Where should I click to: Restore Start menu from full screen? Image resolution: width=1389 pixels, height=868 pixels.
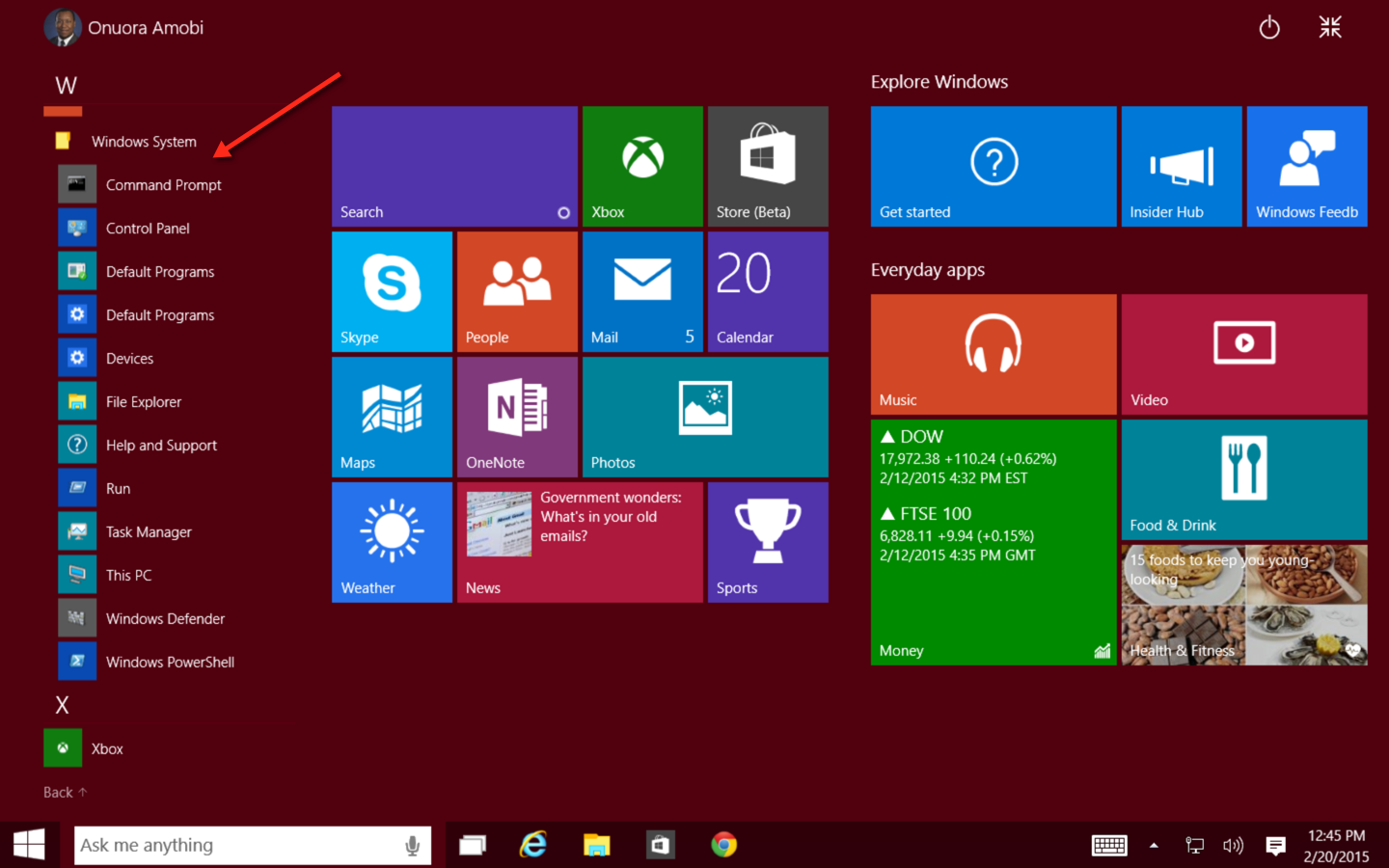point(1330,28)
